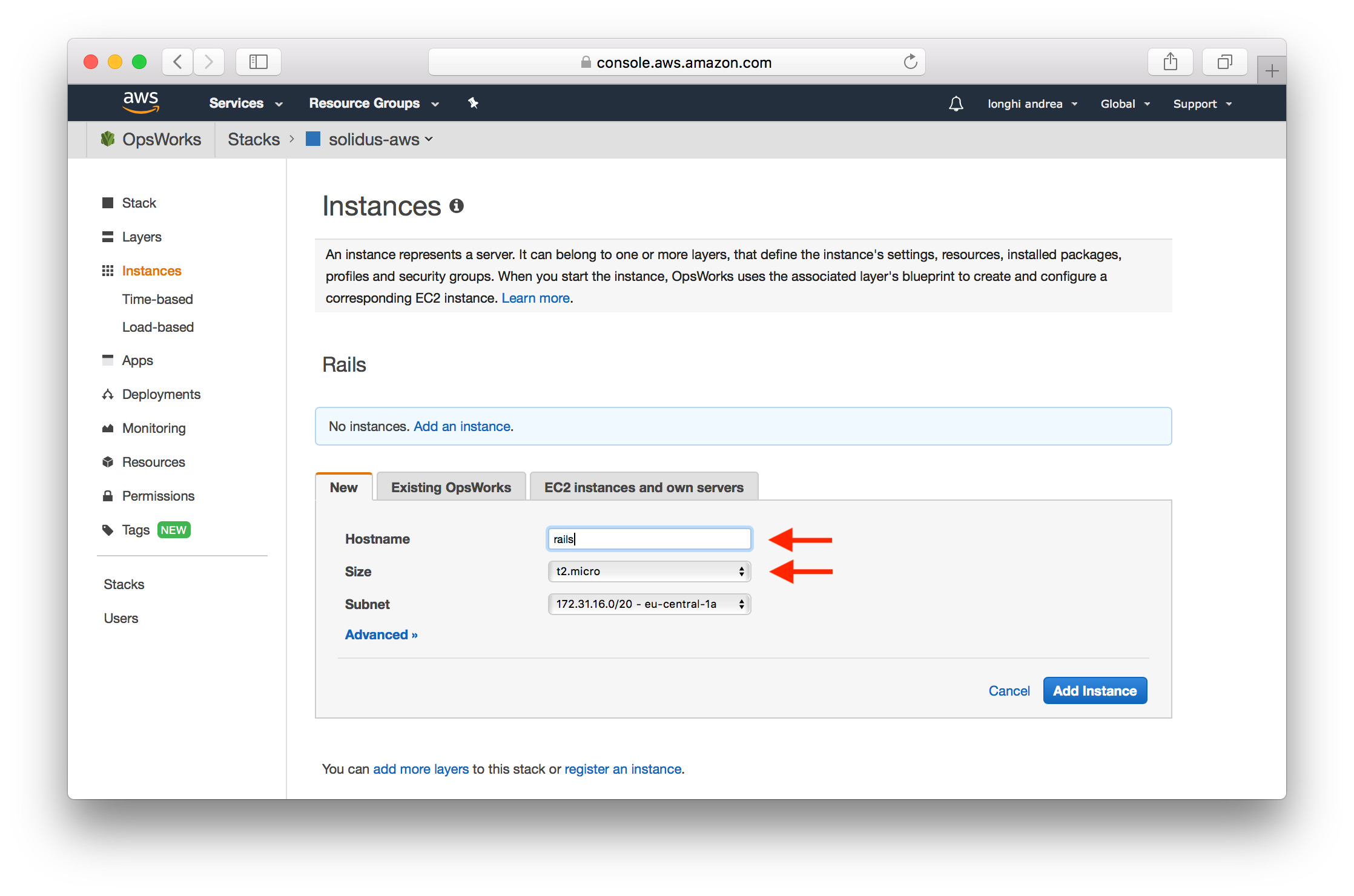Viewport: 1354px width, 896px height.
Task: Click the AWS logo home icon
Action: tap(140, 102)
